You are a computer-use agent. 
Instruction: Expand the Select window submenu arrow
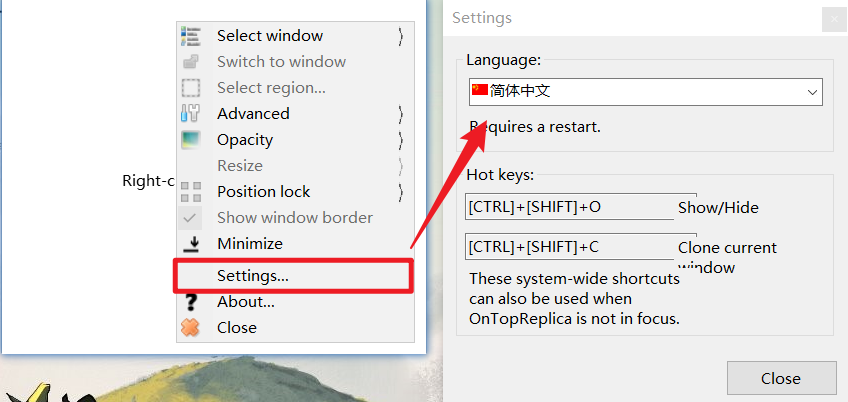pyautogui.click(x=401, y=36)
